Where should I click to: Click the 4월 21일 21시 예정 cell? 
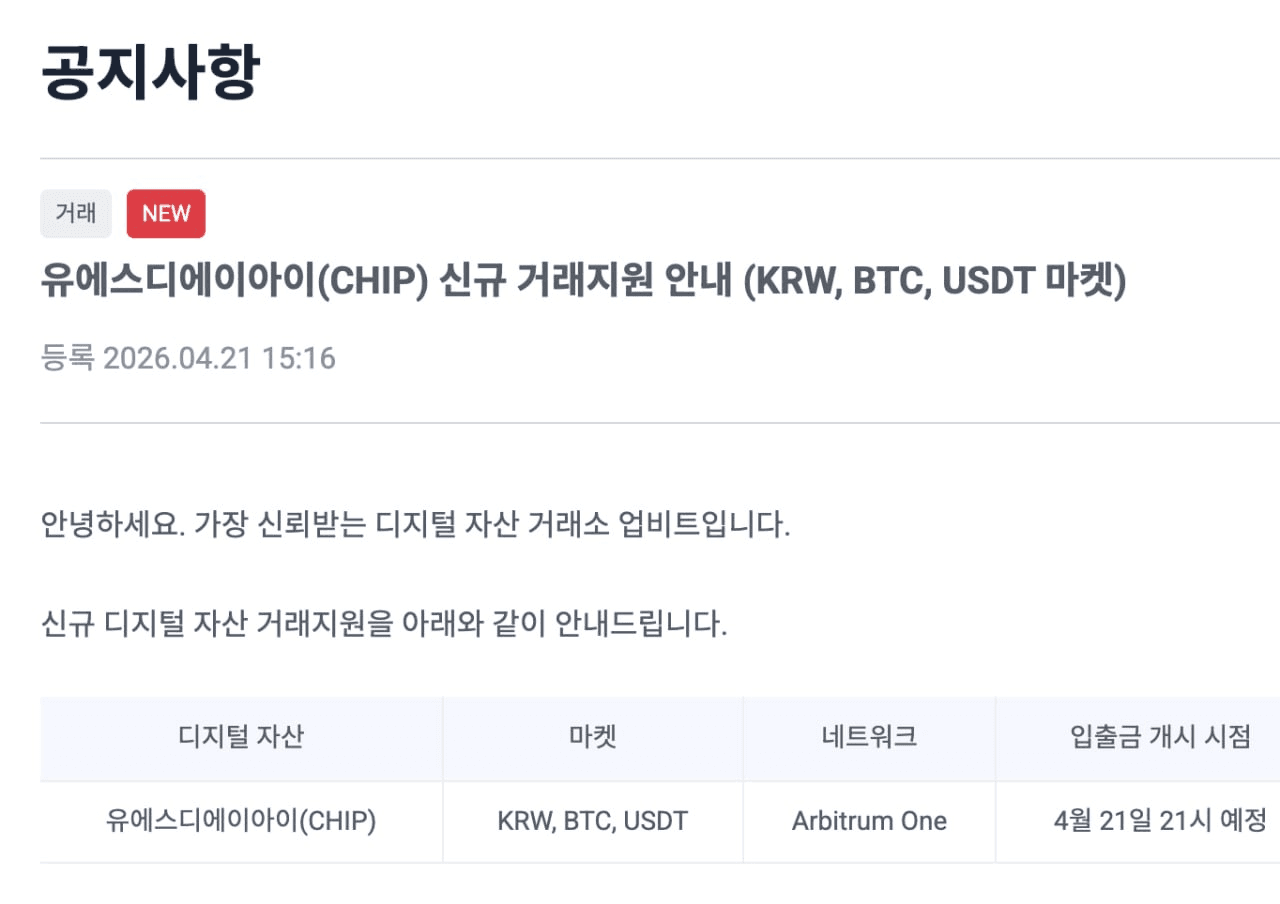coord(1160,821)
